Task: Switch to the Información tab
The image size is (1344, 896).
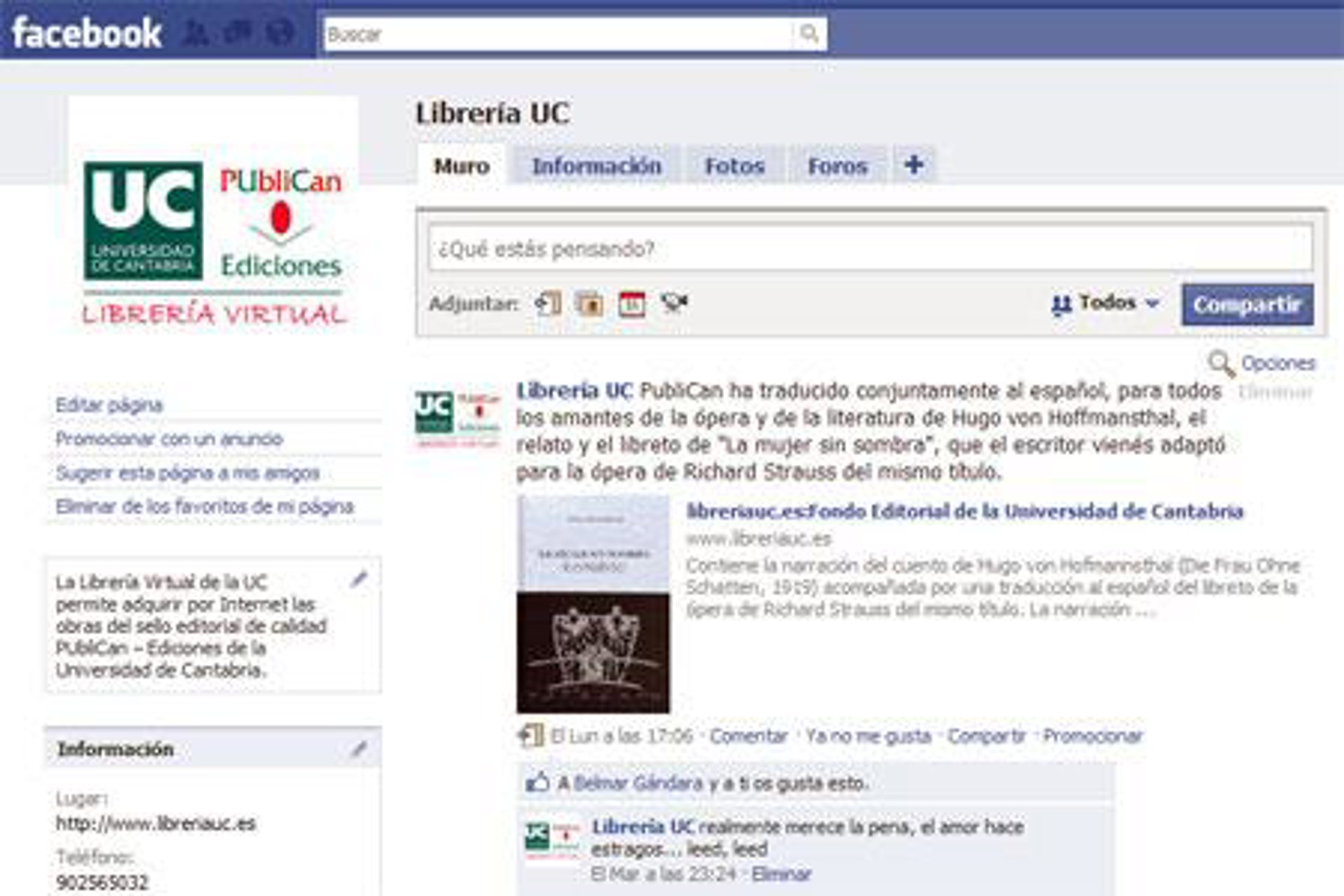Action: (x=596, y=167)
